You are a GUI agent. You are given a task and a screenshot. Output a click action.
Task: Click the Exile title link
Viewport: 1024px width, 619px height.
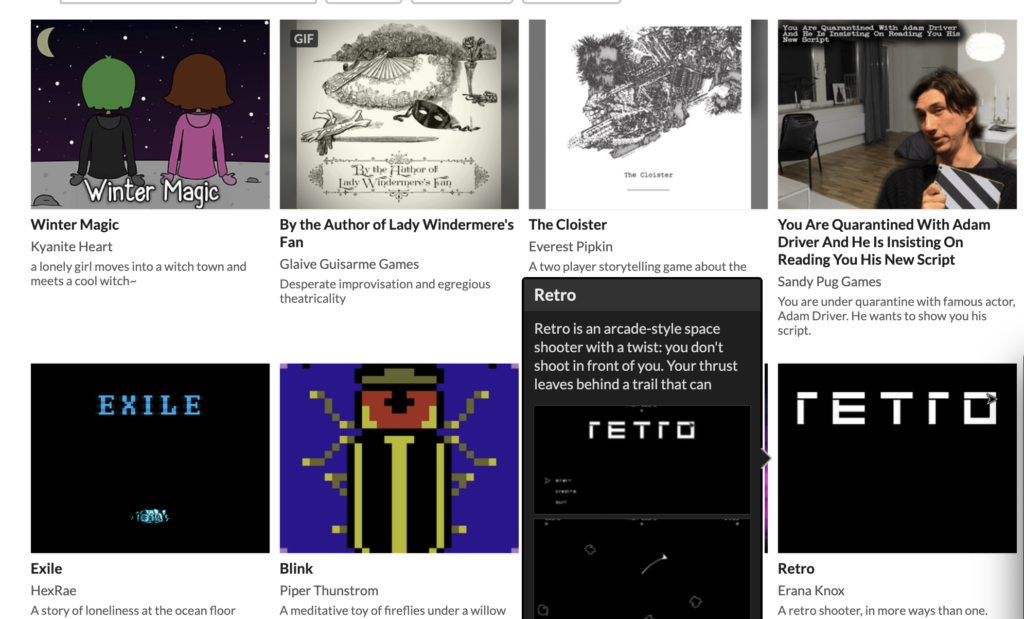tap(46, 569)
